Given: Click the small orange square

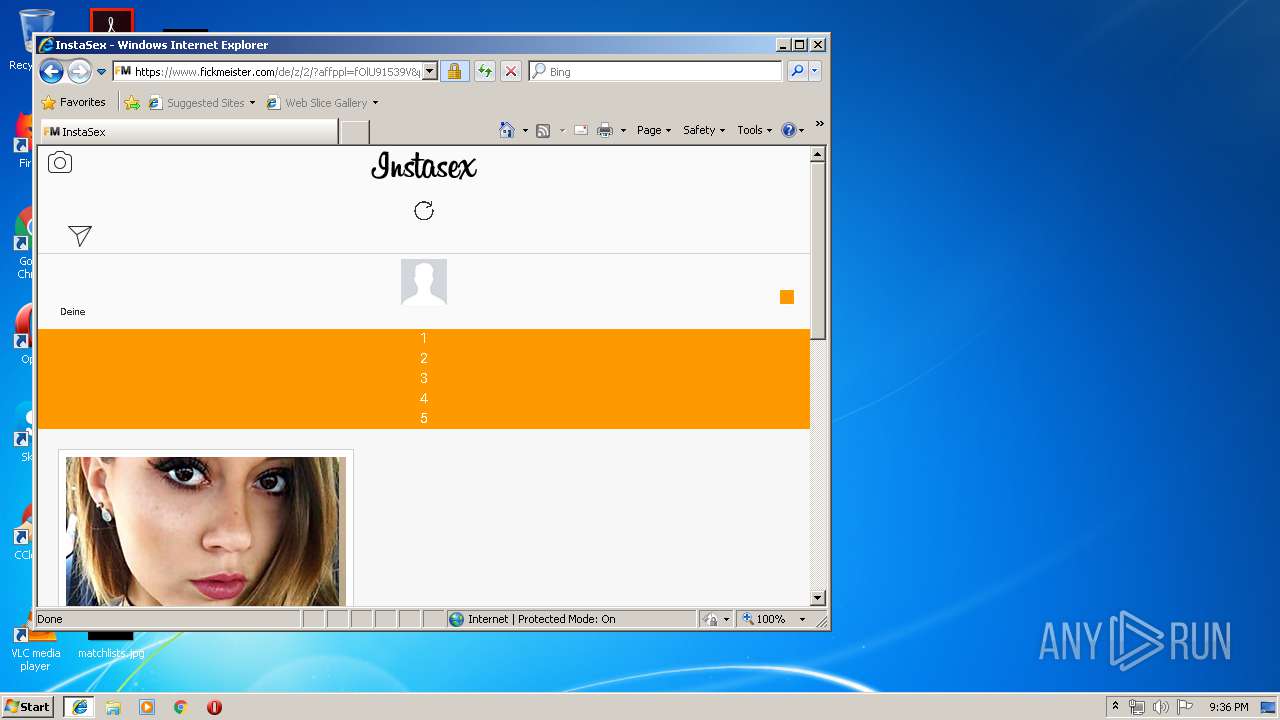Looking at the screenshot, I should (787, 297).
